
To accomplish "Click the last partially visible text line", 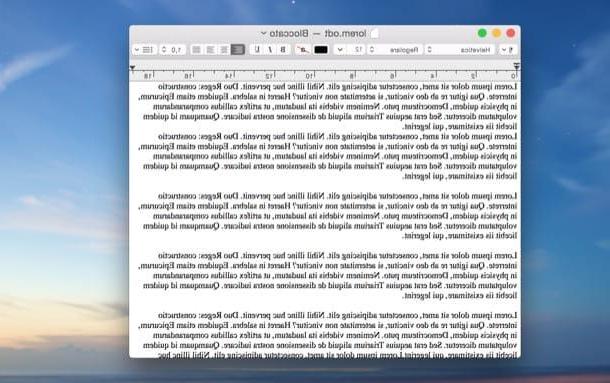I will tap(337, 355).
